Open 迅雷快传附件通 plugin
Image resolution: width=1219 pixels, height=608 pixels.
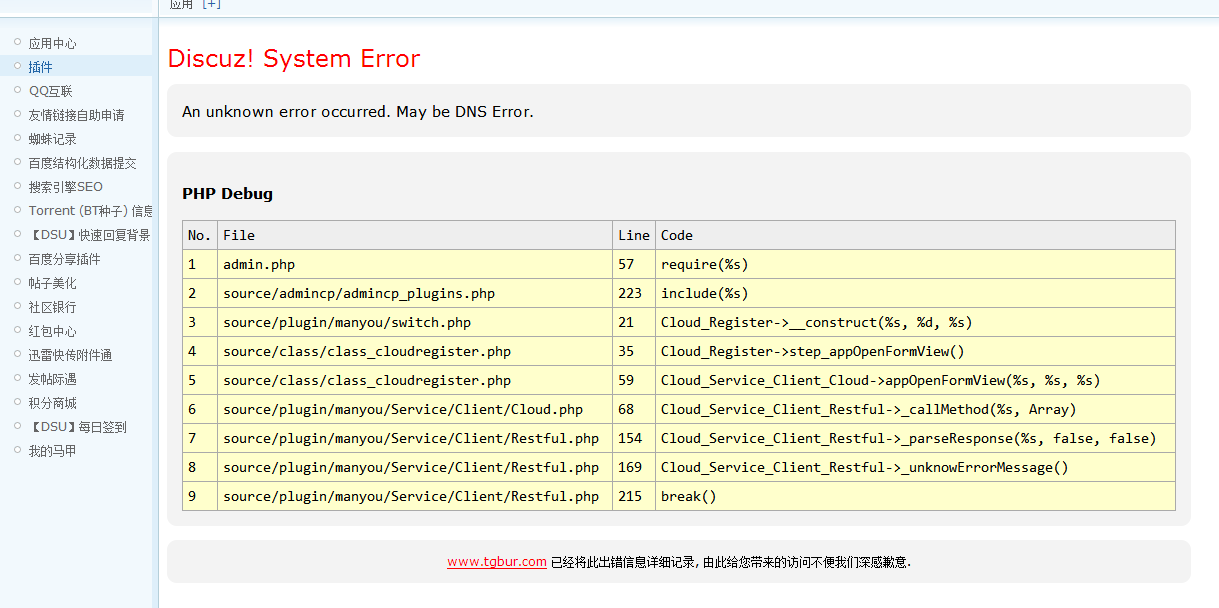(x=70, y=355)
